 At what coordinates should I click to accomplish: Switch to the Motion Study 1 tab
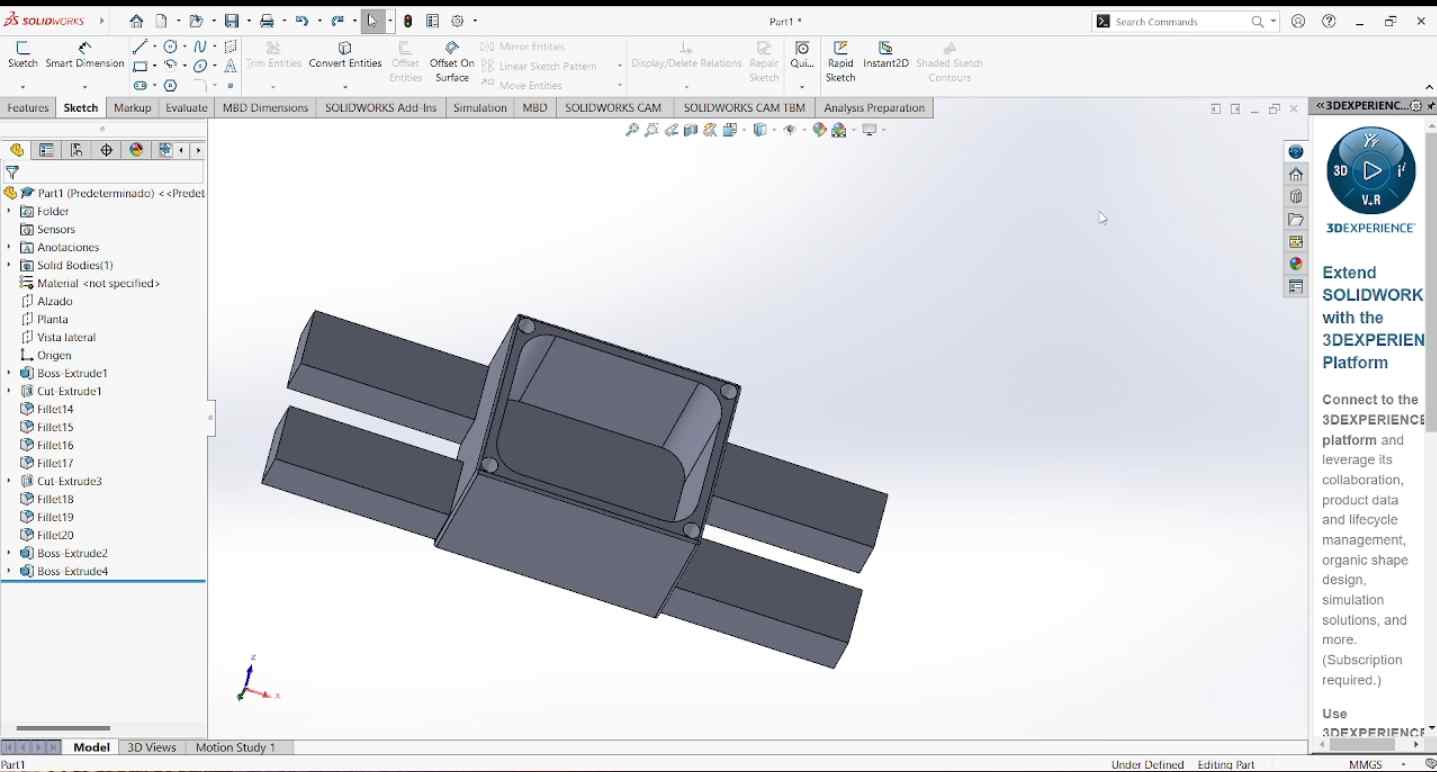235,747
